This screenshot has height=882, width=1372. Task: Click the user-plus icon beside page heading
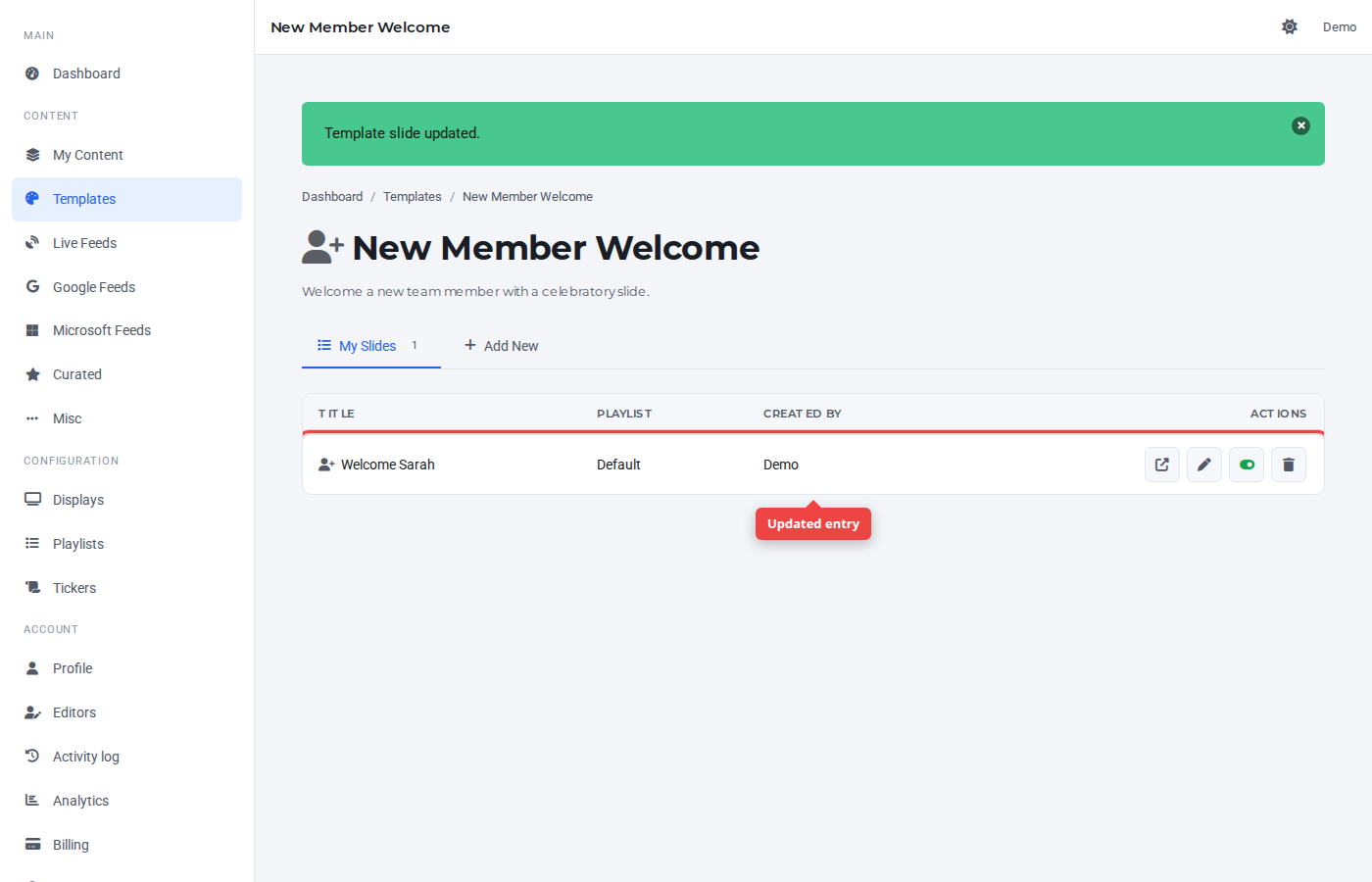click(x=322, y=247)
